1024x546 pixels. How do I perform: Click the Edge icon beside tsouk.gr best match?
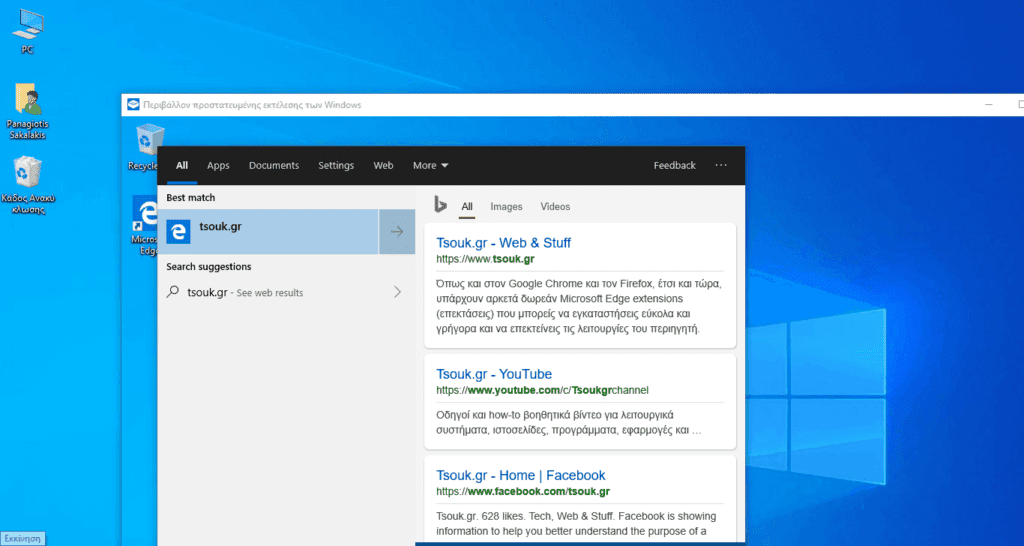coord(178,232)
